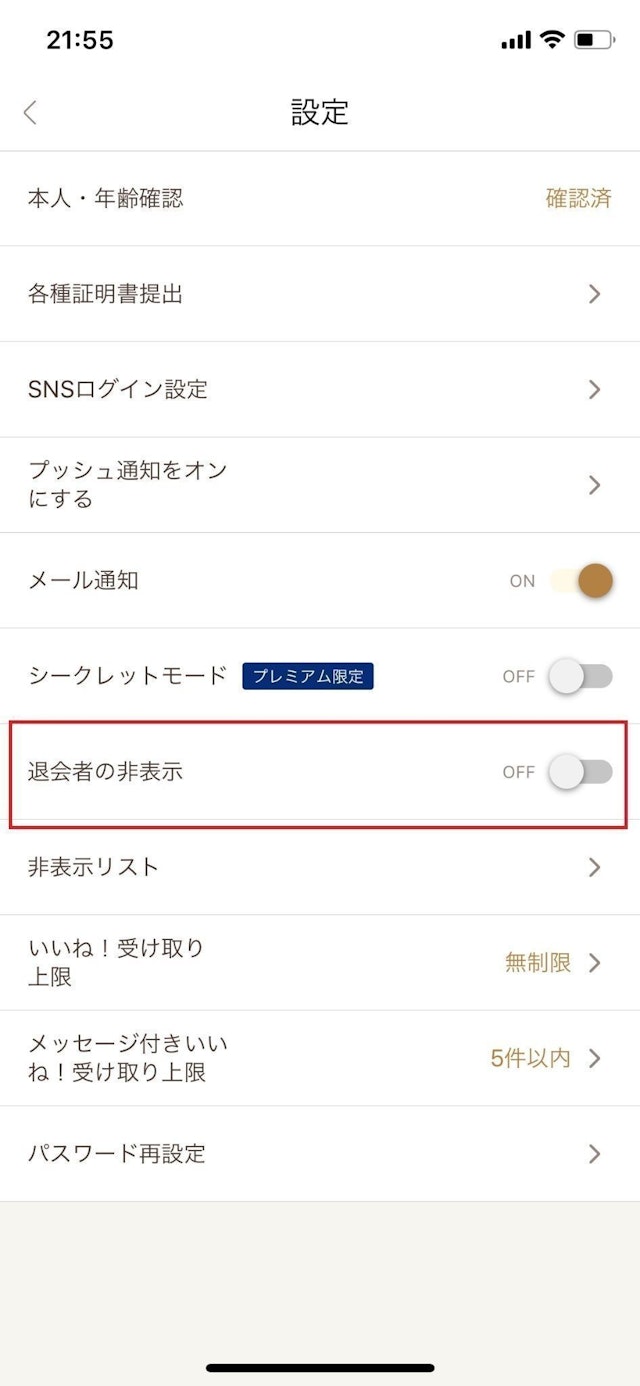Expand SNSログイン設定

click(594, 389)
